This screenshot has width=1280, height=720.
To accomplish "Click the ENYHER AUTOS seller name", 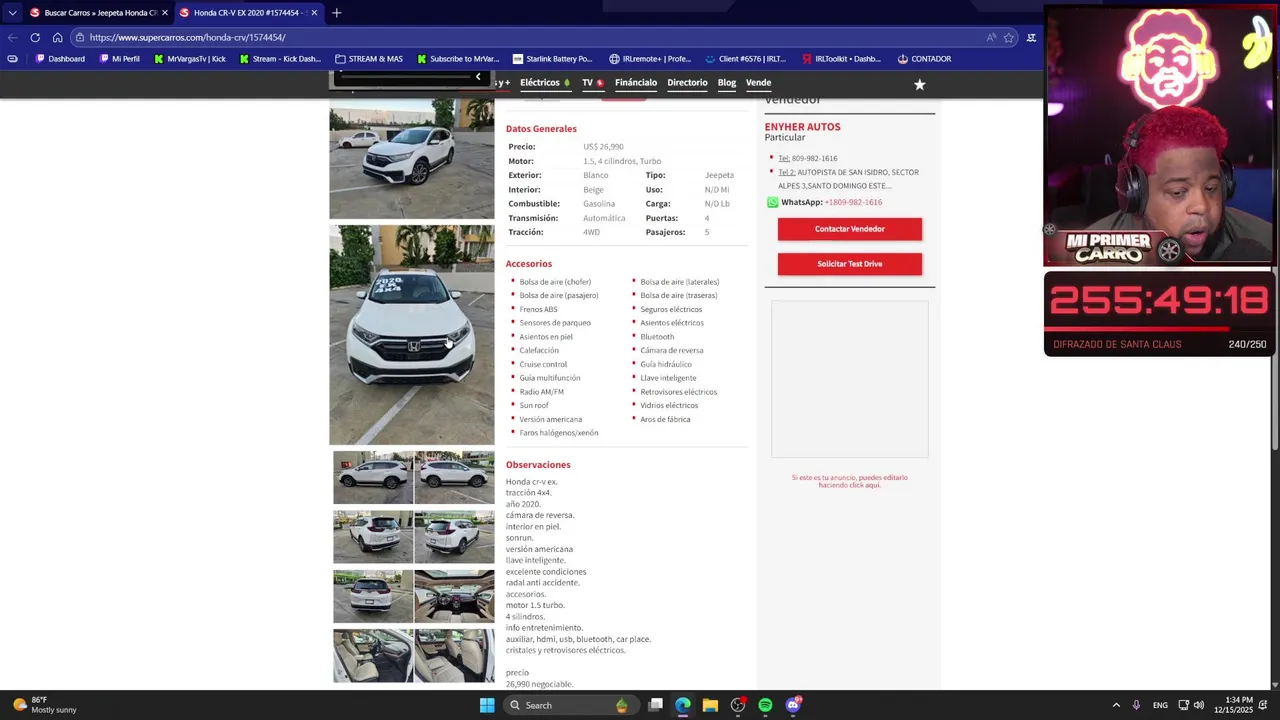I will tap(803, 127).
